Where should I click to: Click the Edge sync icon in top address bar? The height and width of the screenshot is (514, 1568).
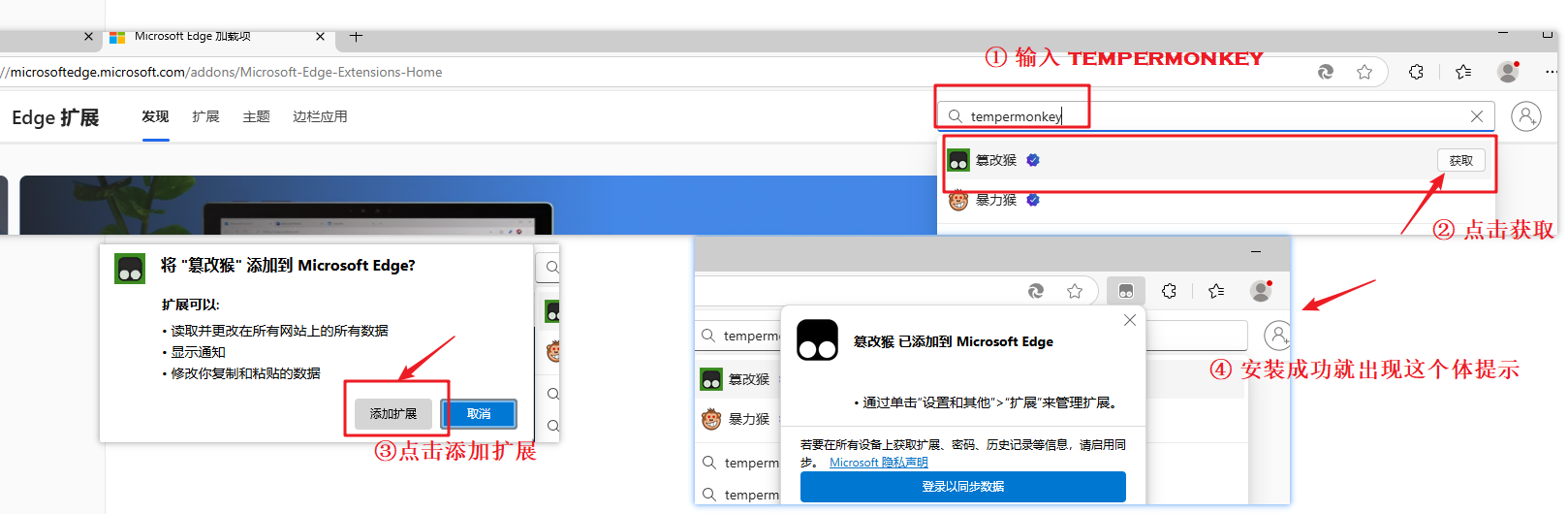click(1325, 72)
